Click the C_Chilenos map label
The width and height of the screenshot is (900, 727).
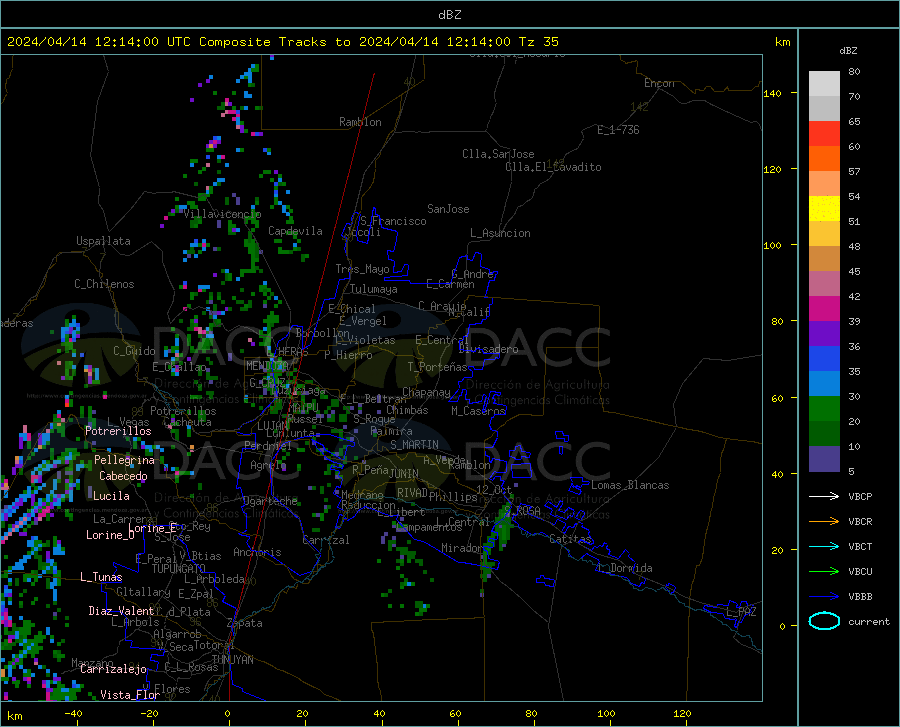point(104,284)
